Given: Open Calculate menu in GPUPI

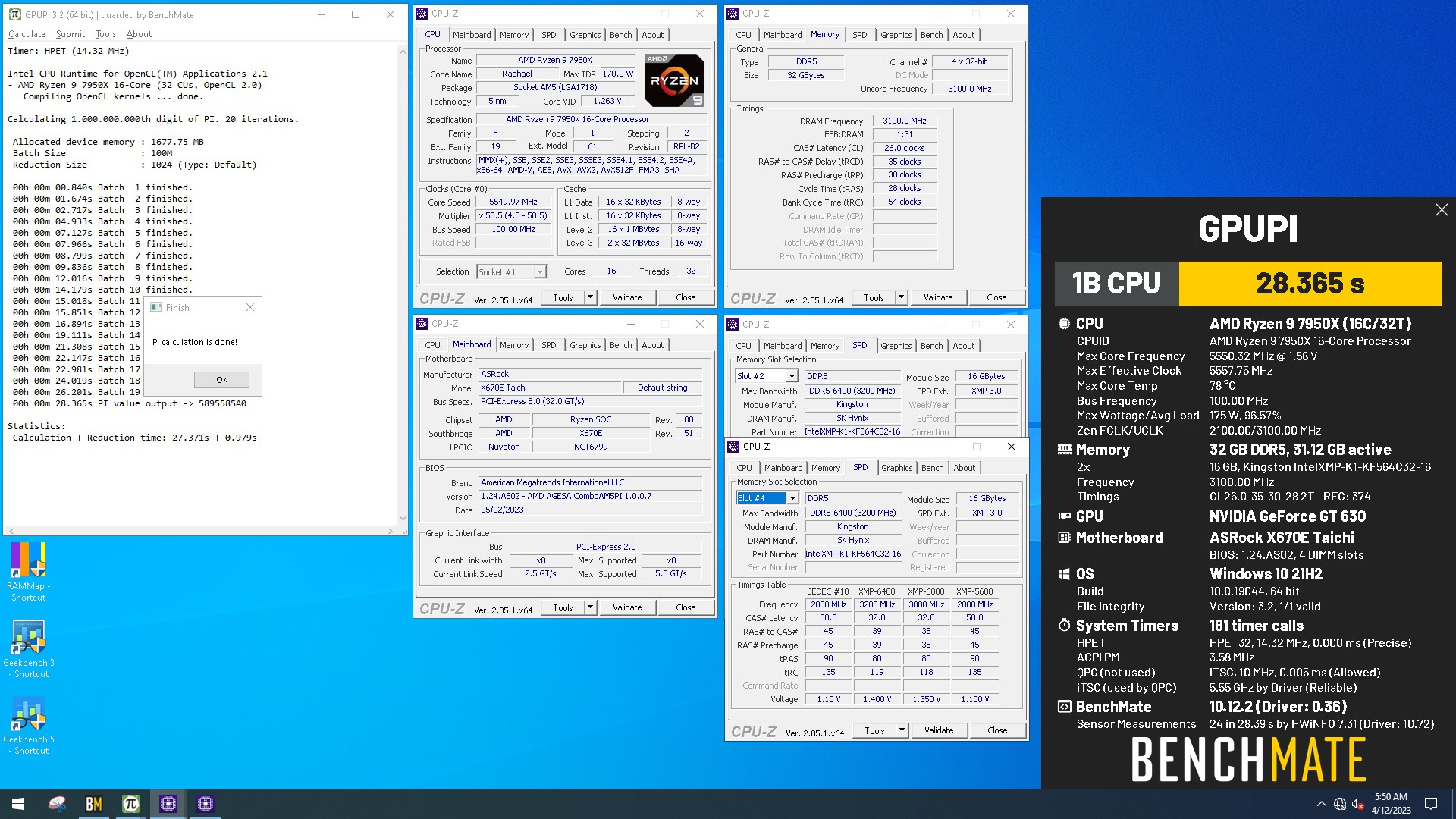Looking at the screenshot, I should click(x=27, y=34).
